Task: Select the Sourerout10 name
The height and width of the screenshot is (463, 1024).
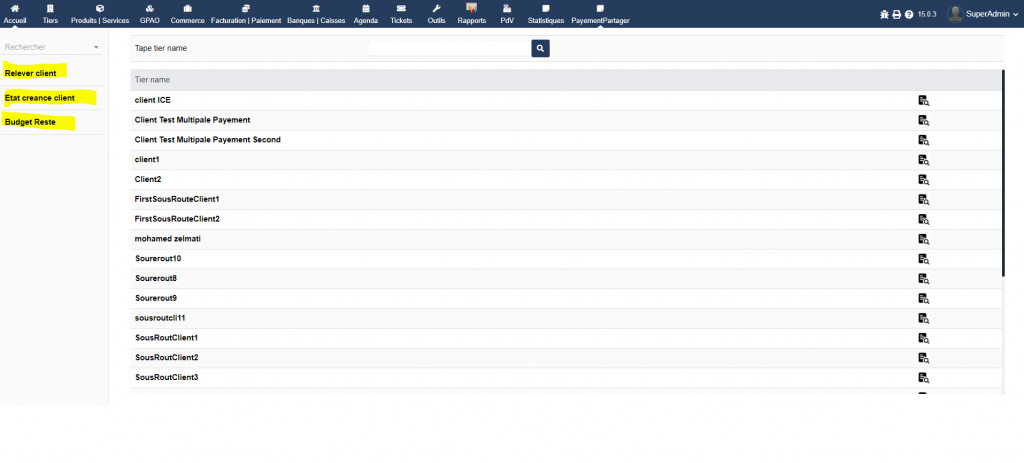Action: (158, 259)
